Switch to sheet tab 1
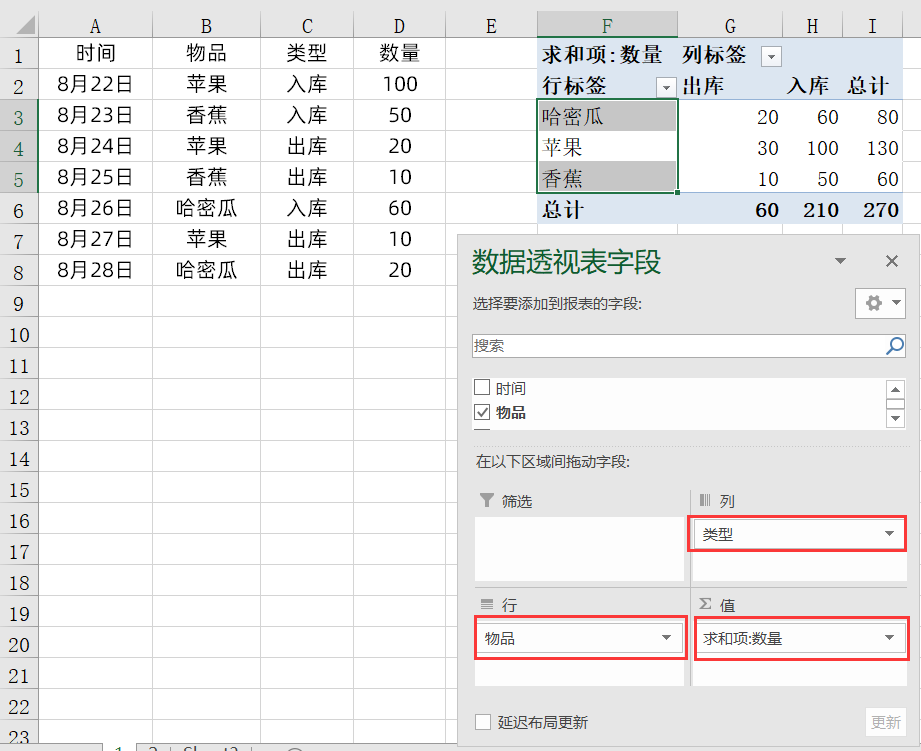921x751 pixels. pos(120,748)
